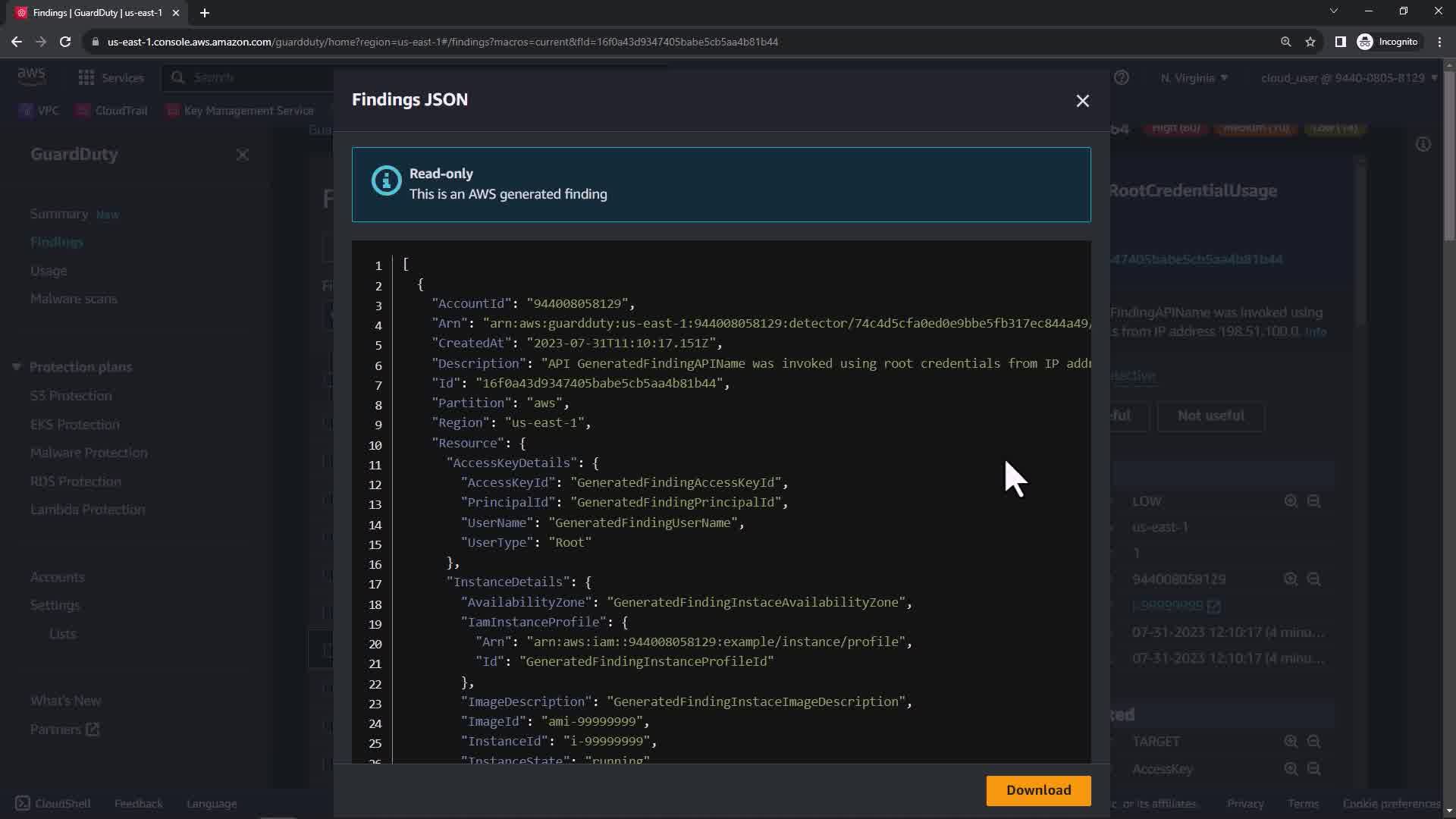Click the browser address bar
The width and height of the screenshot is (1456, 819).
443,42
